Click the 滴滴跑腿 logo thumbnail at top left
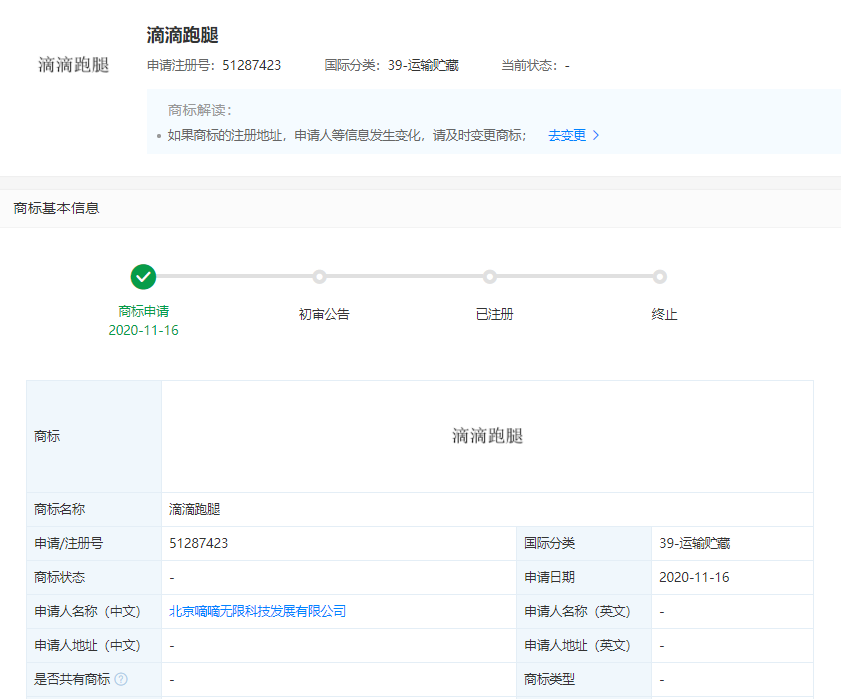Viewport: 841px width, 699px height. pos(73,65)
